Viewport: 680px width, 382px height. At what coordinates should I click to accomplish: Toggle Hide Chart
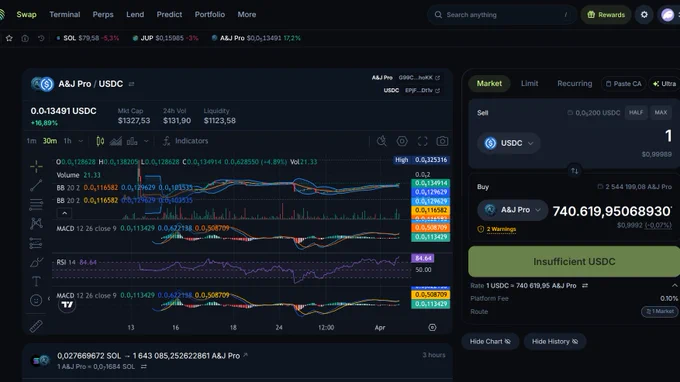point(490,342)
